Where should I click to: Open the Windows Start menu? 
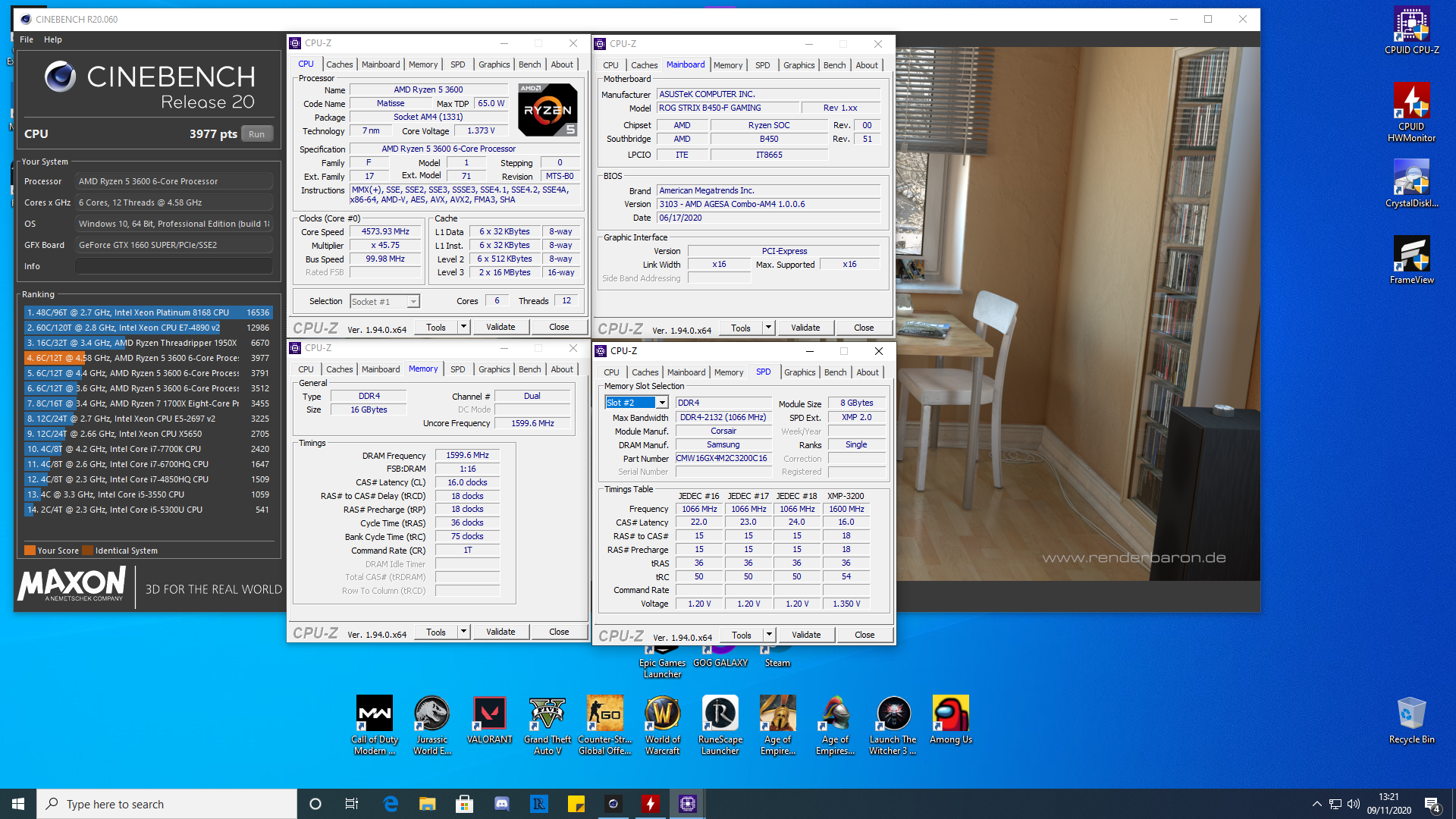click(18, 804)
